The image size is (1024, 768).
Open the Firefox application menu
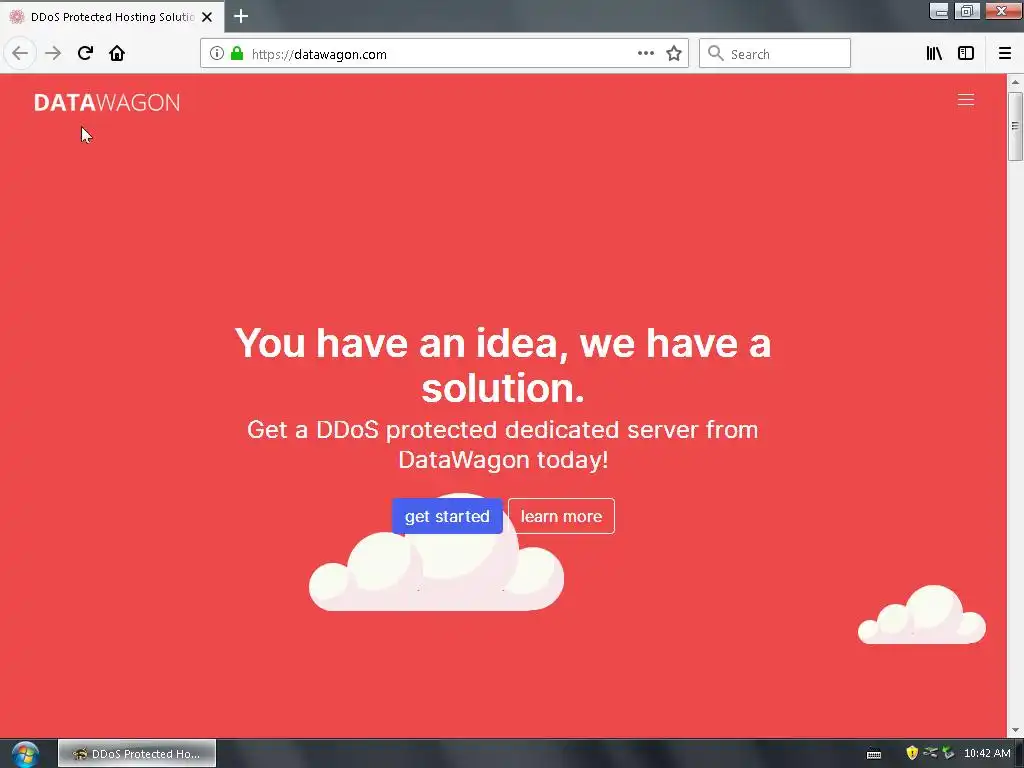1005,54
